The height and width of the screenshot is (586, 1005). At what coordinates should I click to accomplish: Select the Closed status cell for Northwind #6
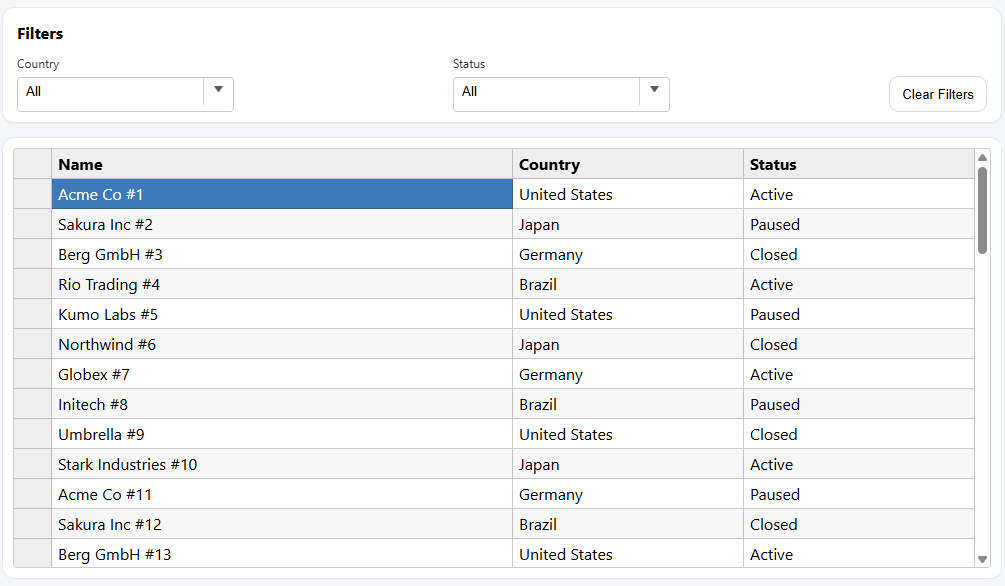pyautogui.click(x=858, y=345)
